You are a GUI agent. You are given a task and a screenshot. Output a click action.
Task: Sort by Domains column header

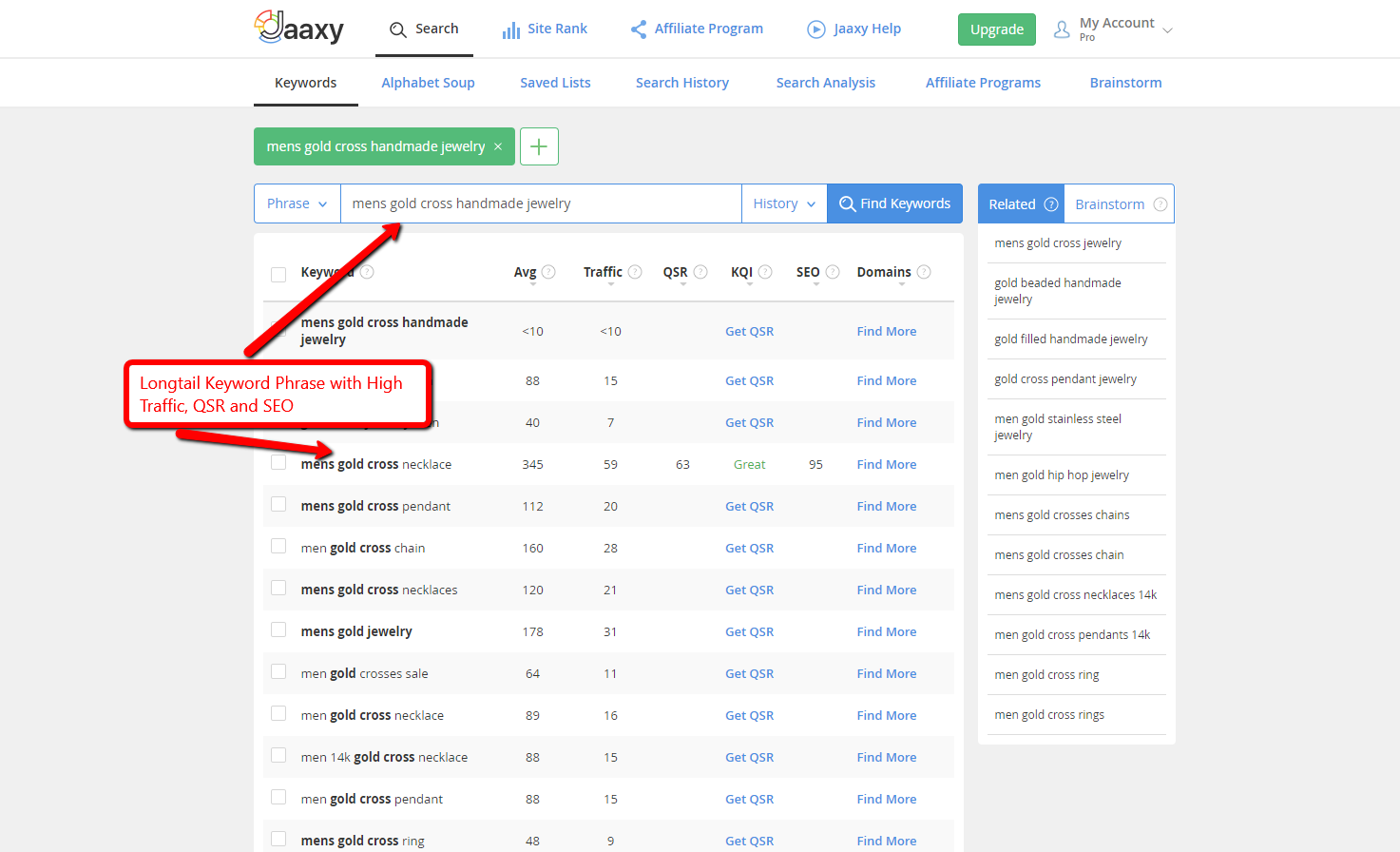pos(884,273)
